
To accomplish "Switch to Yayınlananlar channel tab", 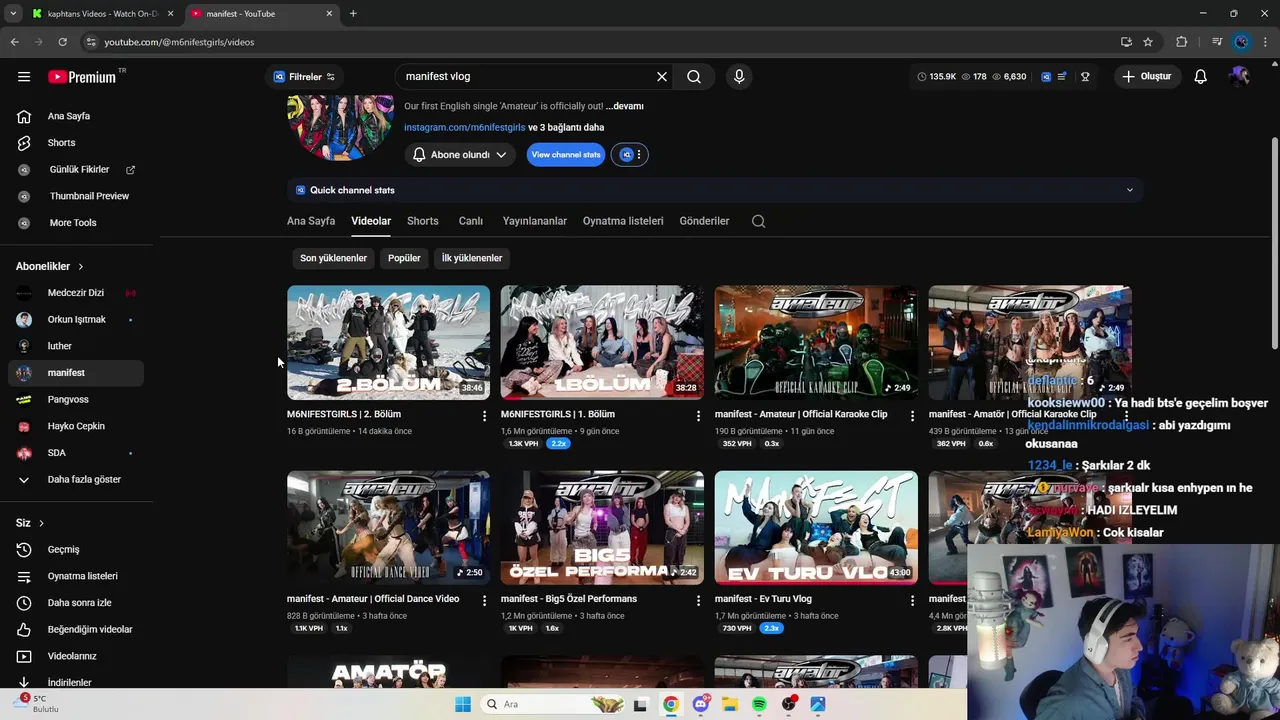I will click(x=534, y=221).
